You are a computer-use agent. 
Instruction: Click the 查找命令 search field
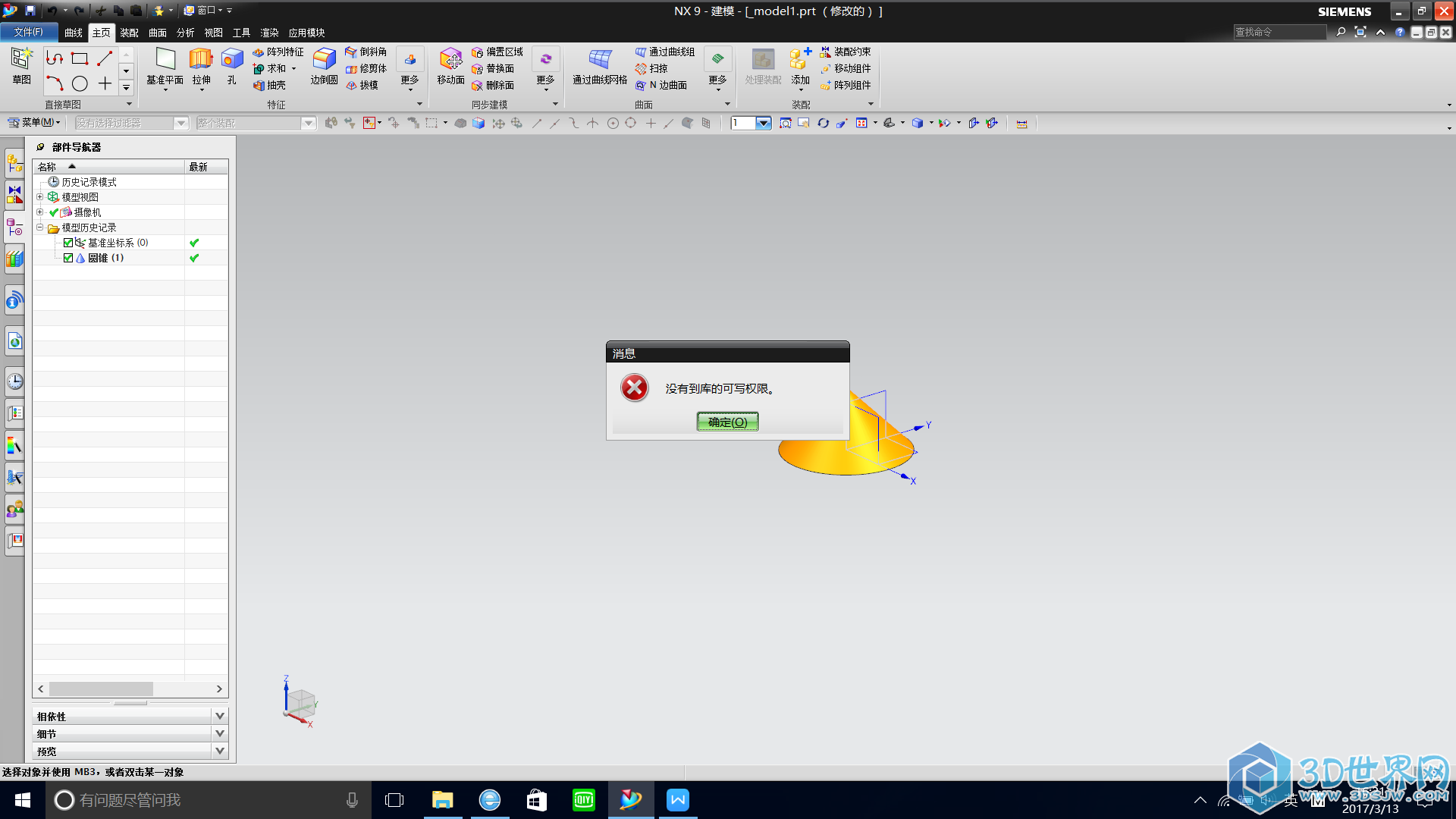click(1279, 32)
